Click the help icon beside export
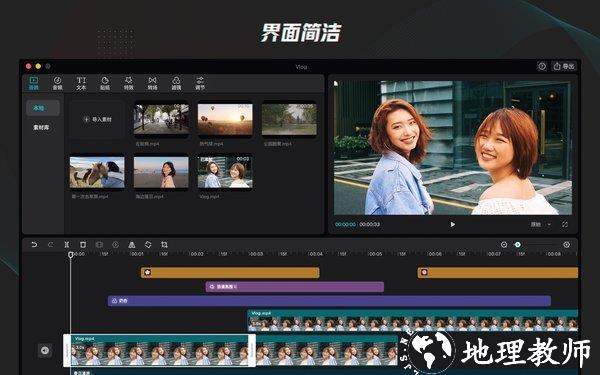 tap(542, 66)
